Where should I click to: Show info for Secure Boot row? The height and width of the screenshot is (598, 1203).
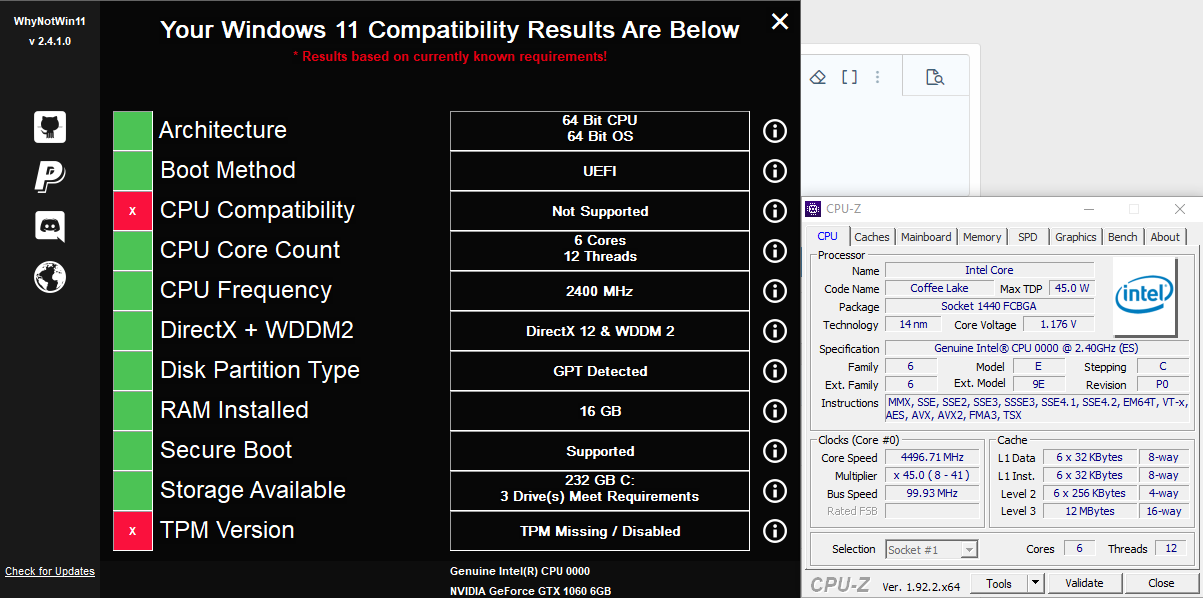pyautogui.click(x=775, y=451)
